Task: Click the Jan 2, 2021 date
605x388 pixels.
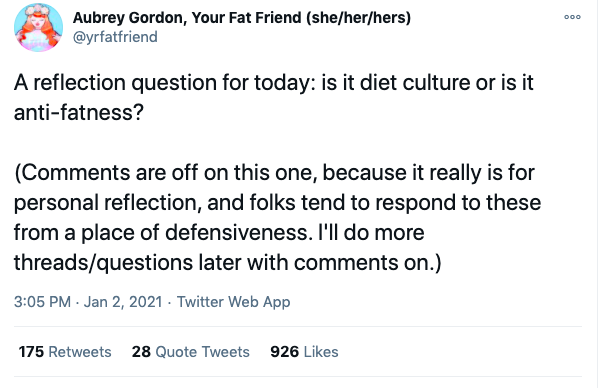Action: pyautogui.click(x=123, y=302)
